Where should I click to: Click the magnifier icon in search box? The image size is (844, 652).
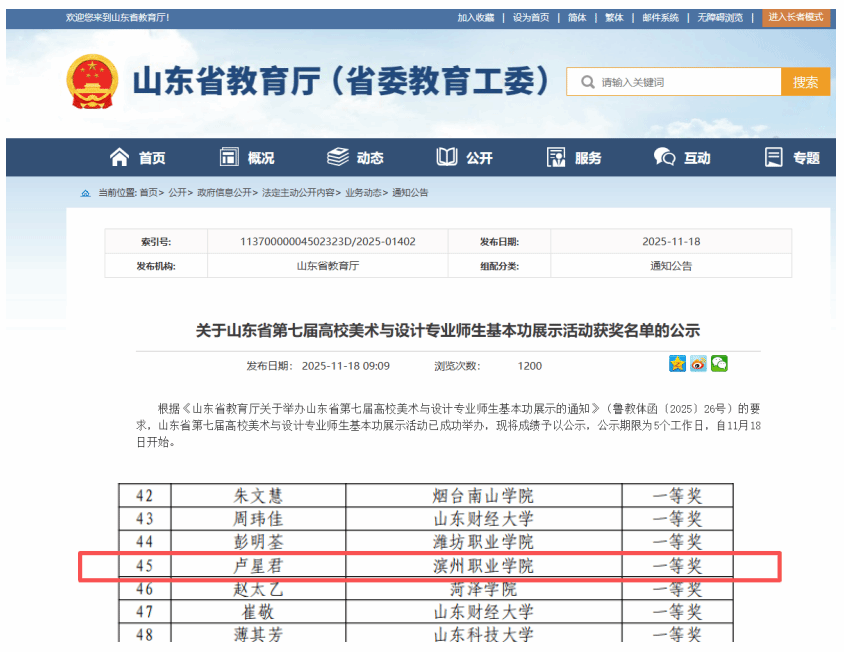coord(587,82)
